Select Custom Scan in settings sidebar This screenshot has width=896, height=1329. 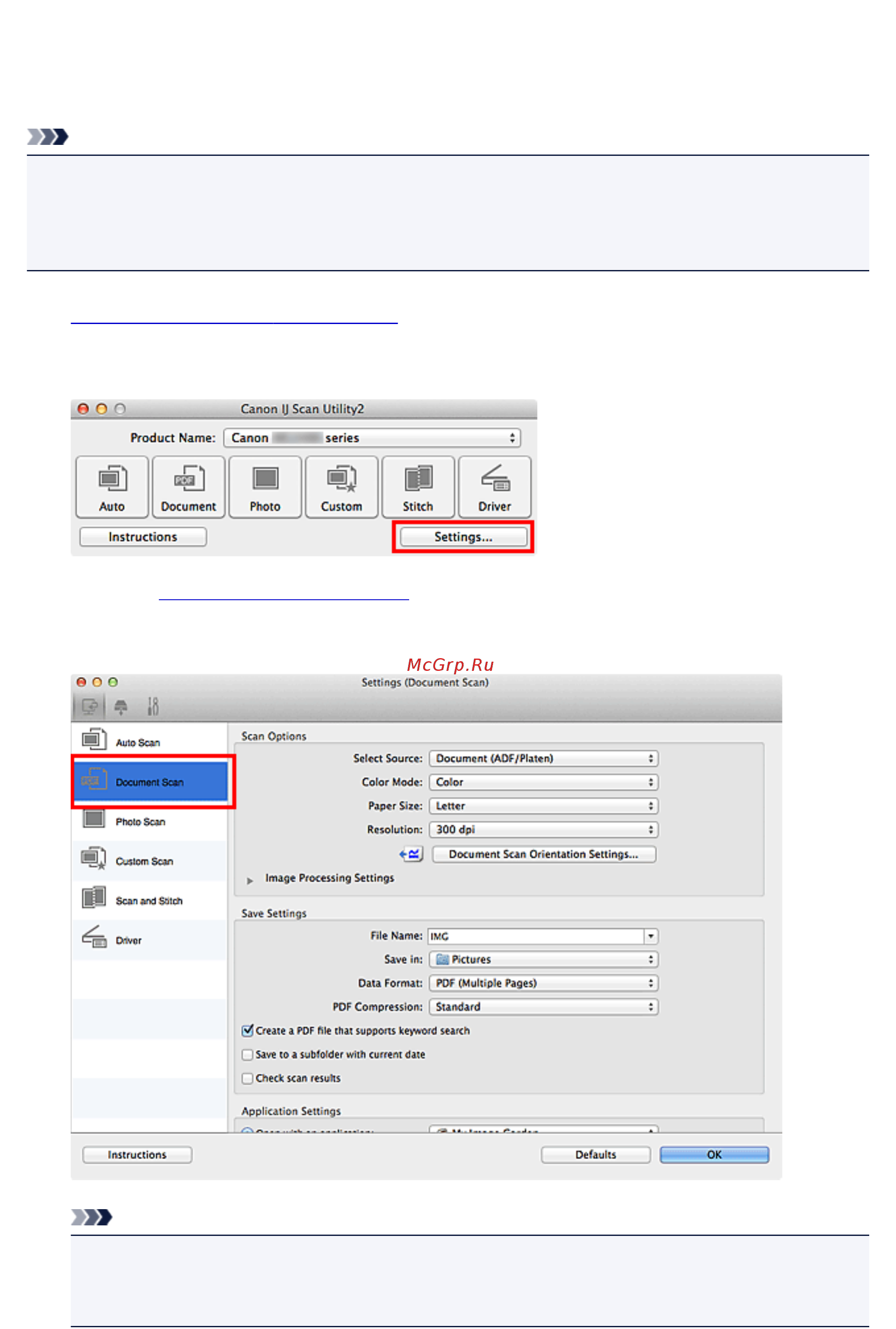[150, 861]
